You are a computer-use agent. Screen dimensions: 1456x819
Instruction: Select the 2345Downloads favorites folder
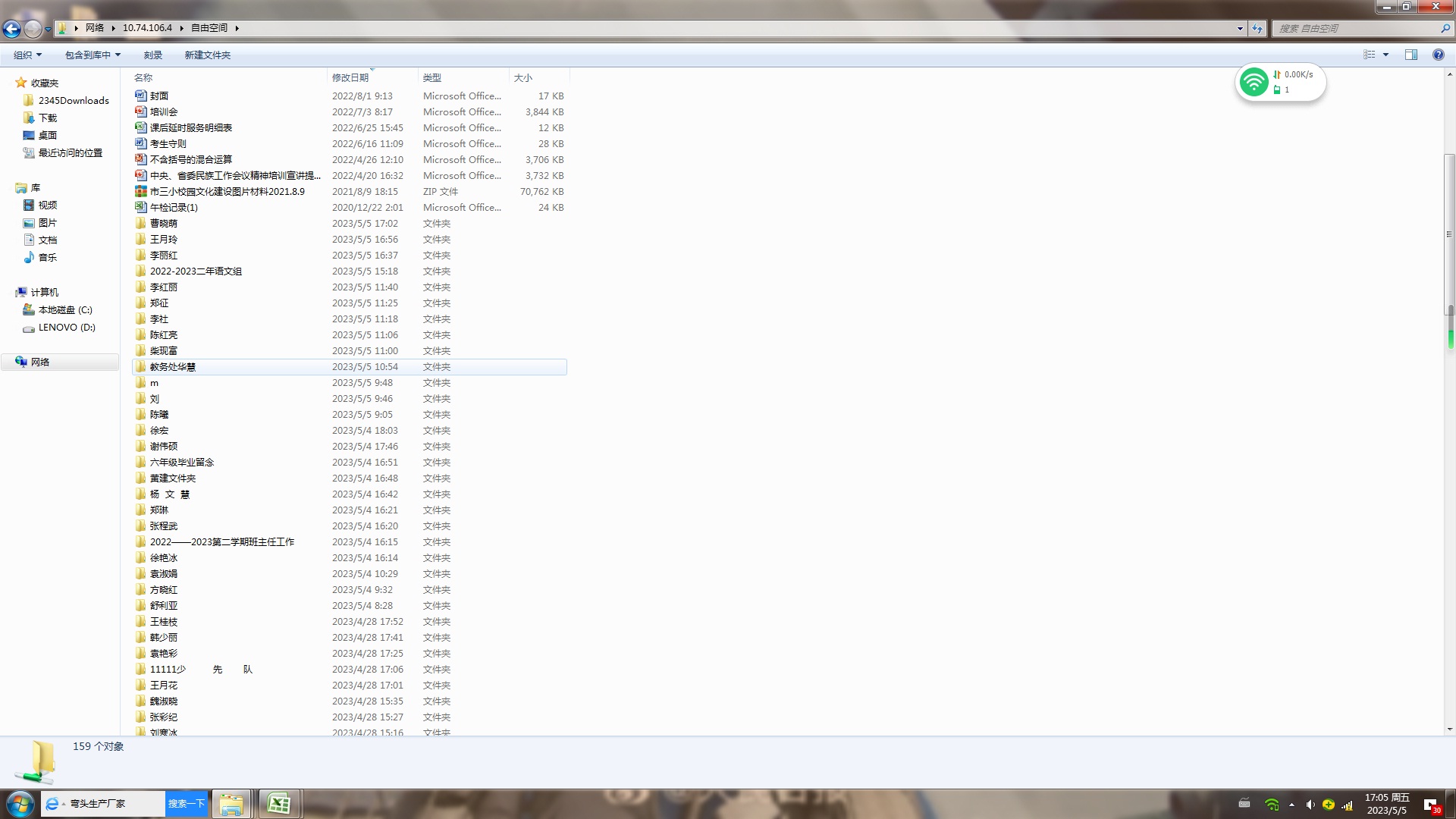pos(73,100)
